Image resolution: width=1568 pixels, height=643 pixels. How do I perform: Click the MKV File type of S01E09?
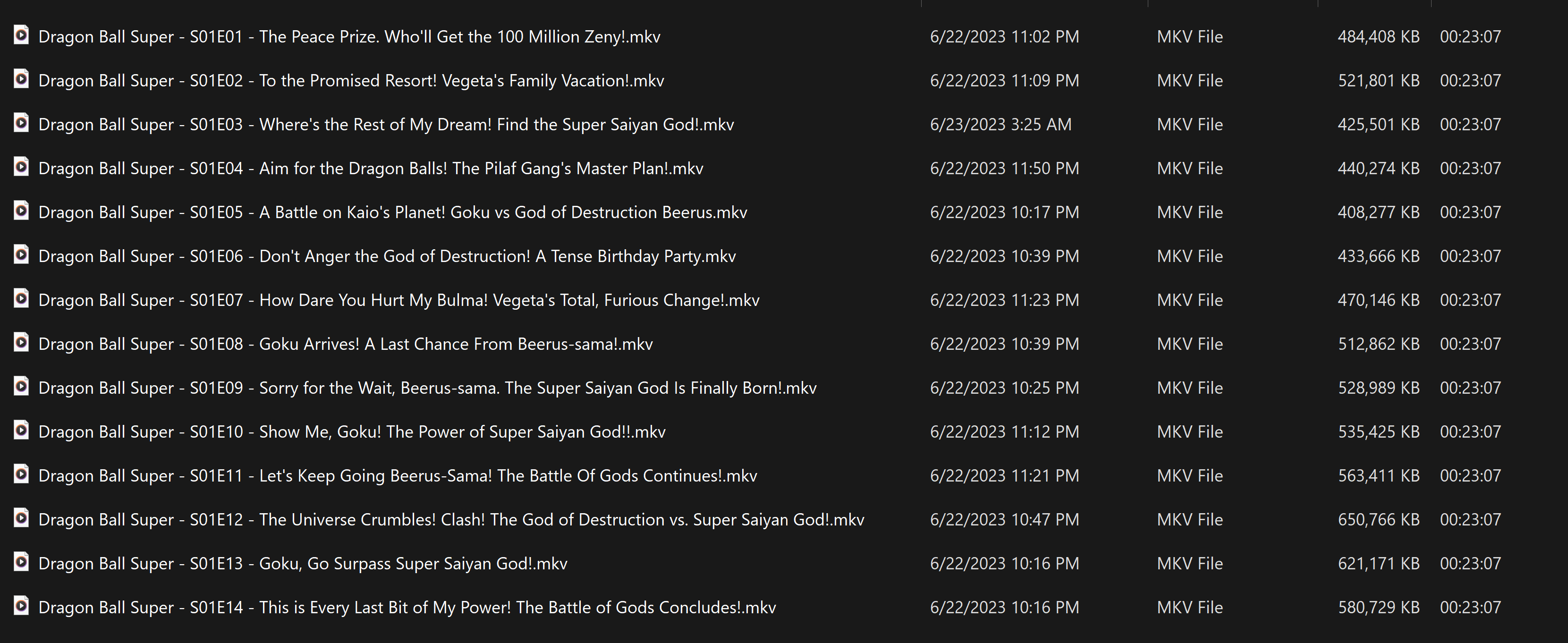point(1189,388)
